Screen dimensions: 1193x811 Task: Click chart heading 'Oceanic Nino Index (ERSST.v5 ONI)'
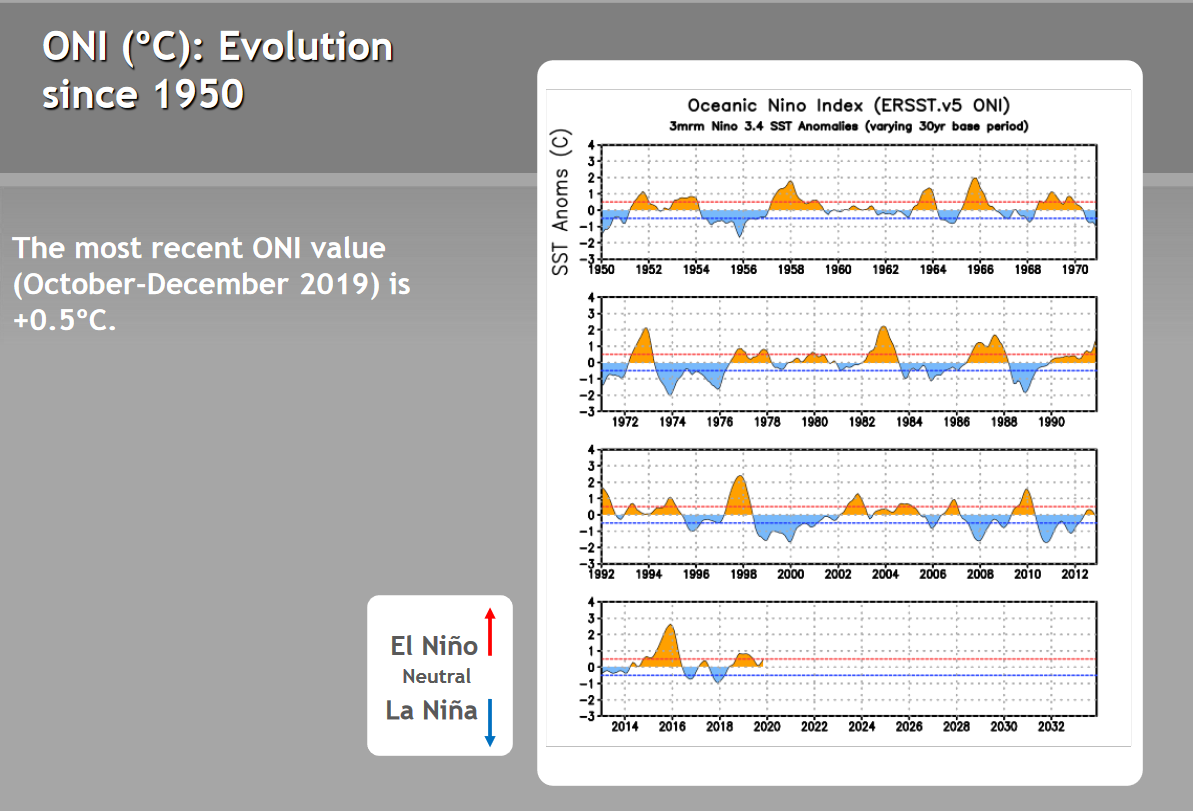click(x=848, y=106)
